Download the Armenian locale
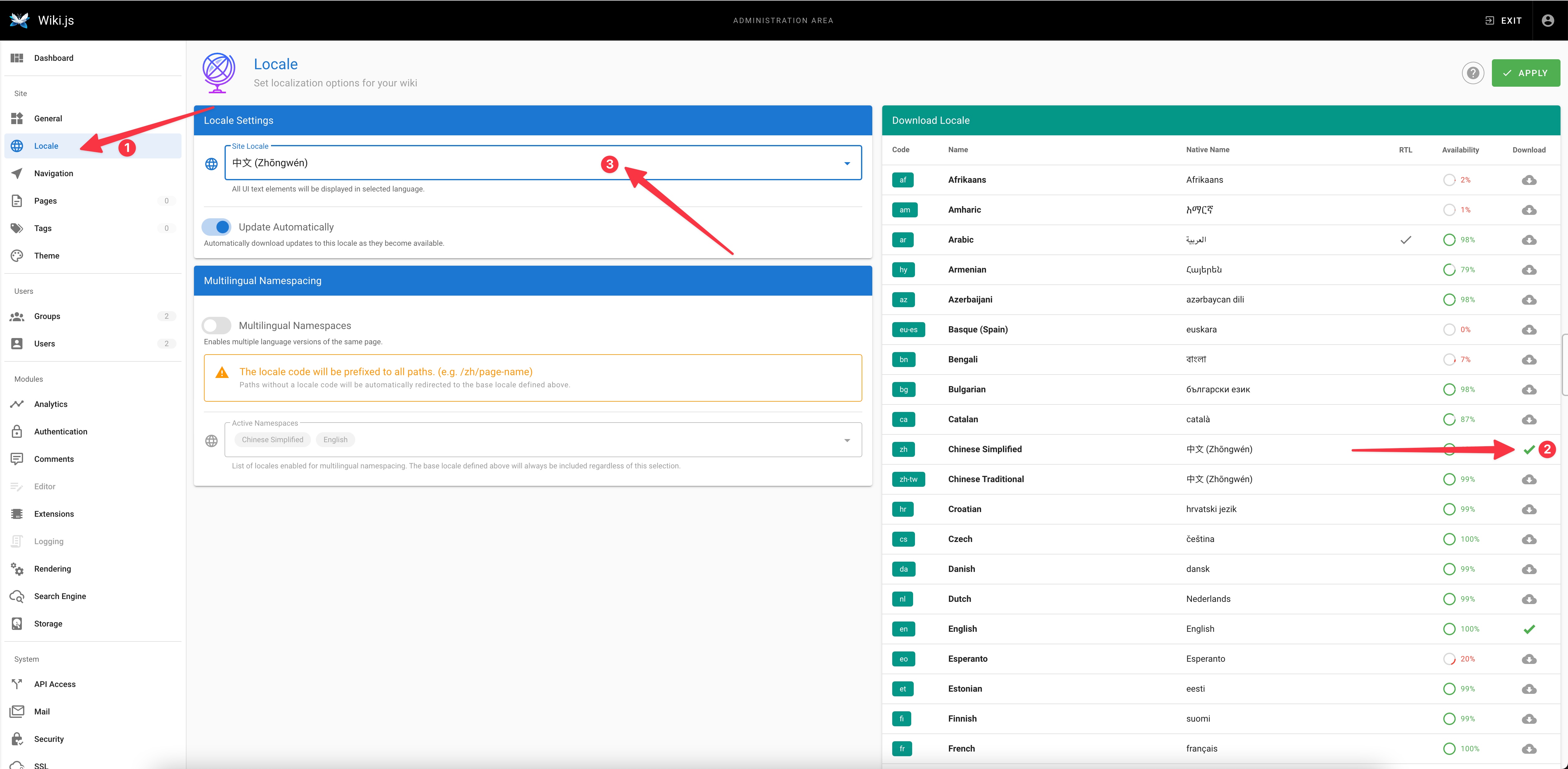Viewport: 1568px width, 769px height. [1529, 270]
